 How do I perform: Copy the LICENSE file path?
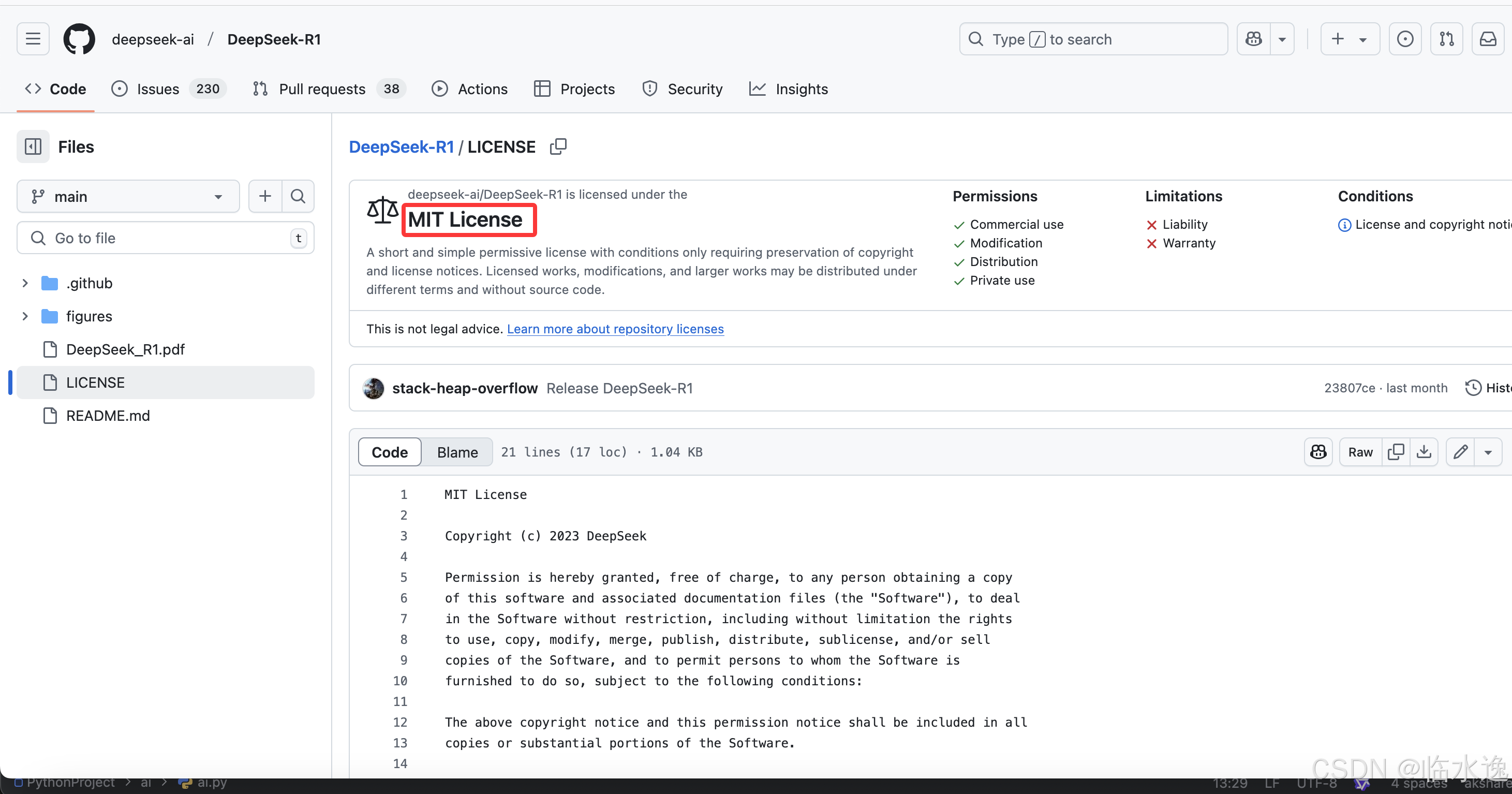pyautogui.click(x=558, y=147)
